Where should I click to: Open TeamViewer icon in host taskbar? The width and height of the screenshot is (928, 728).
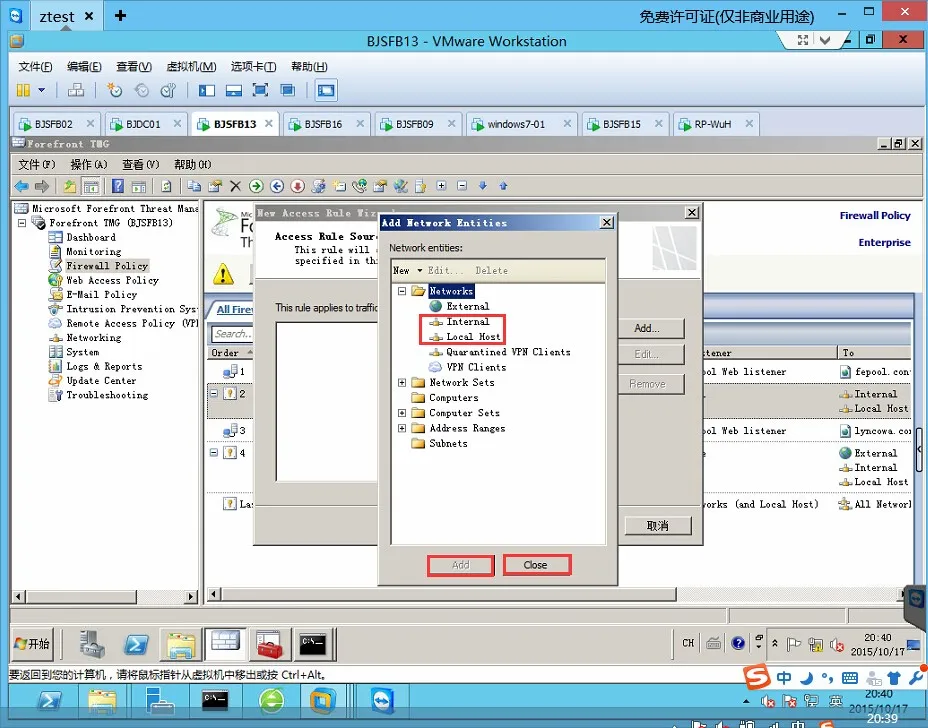coord(382,701)
